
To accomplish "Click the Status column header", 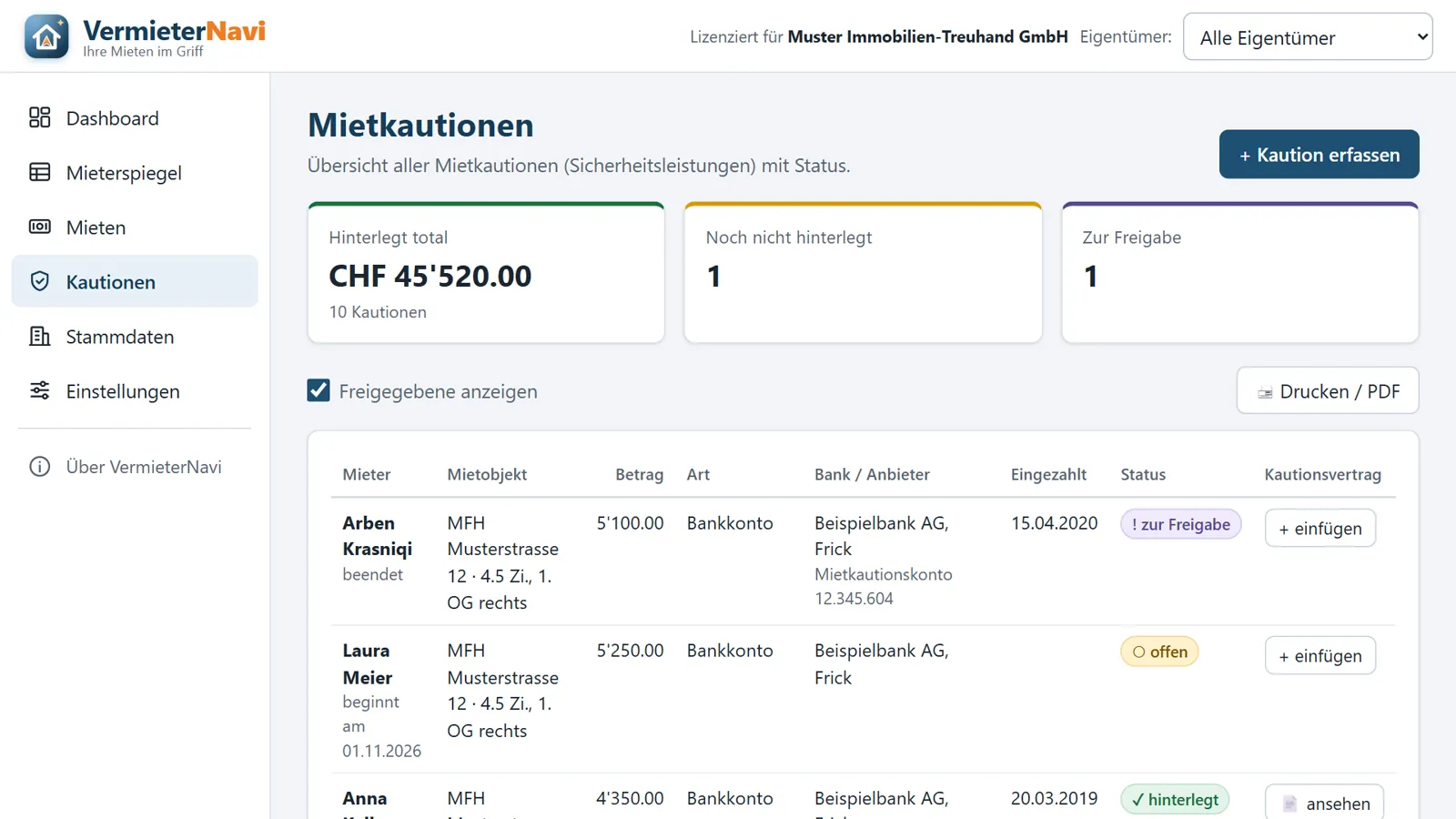I will click(1143, 474).
